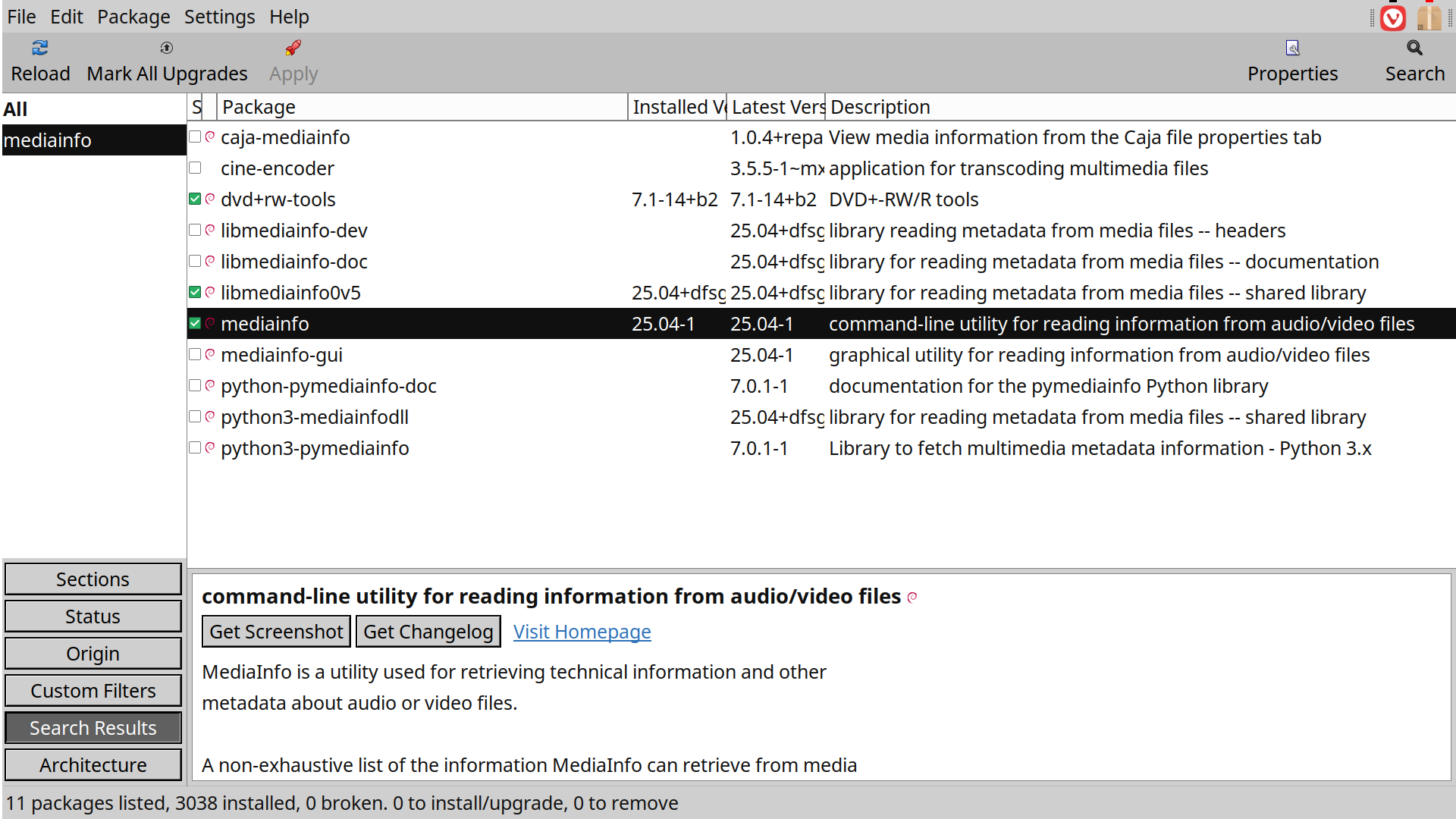This screenshot has height=819, width=1456.
Task: Select the python3-pymediainfo package row
Action: 315,447
